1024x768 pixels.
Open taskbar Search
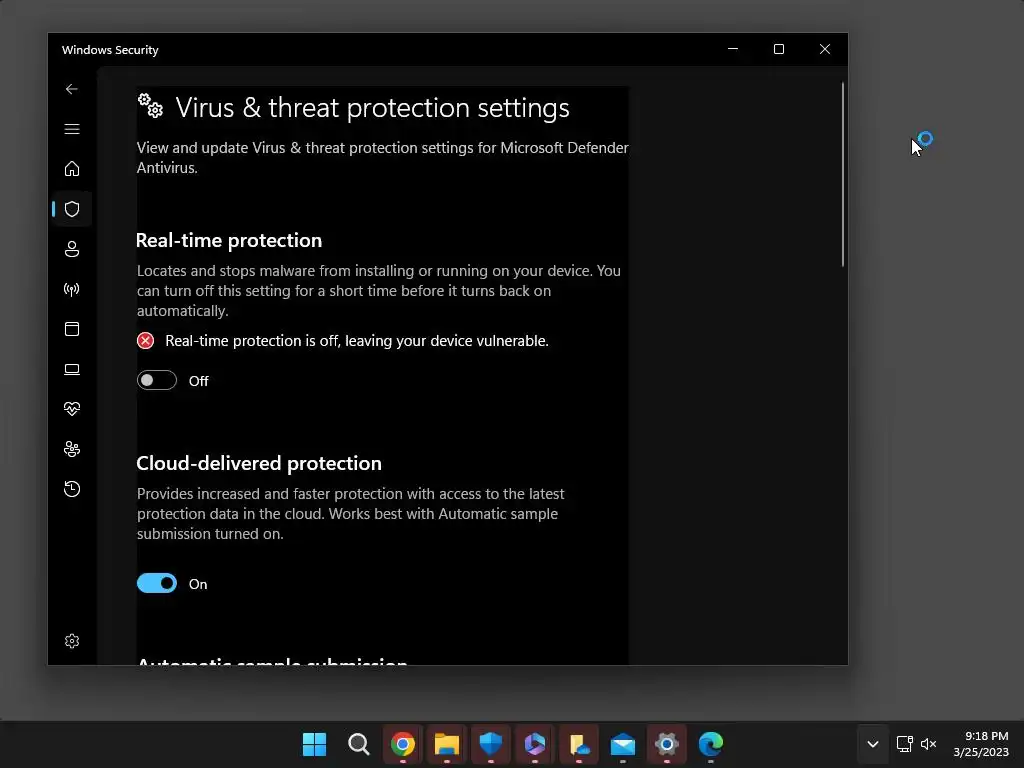point(359,744)
